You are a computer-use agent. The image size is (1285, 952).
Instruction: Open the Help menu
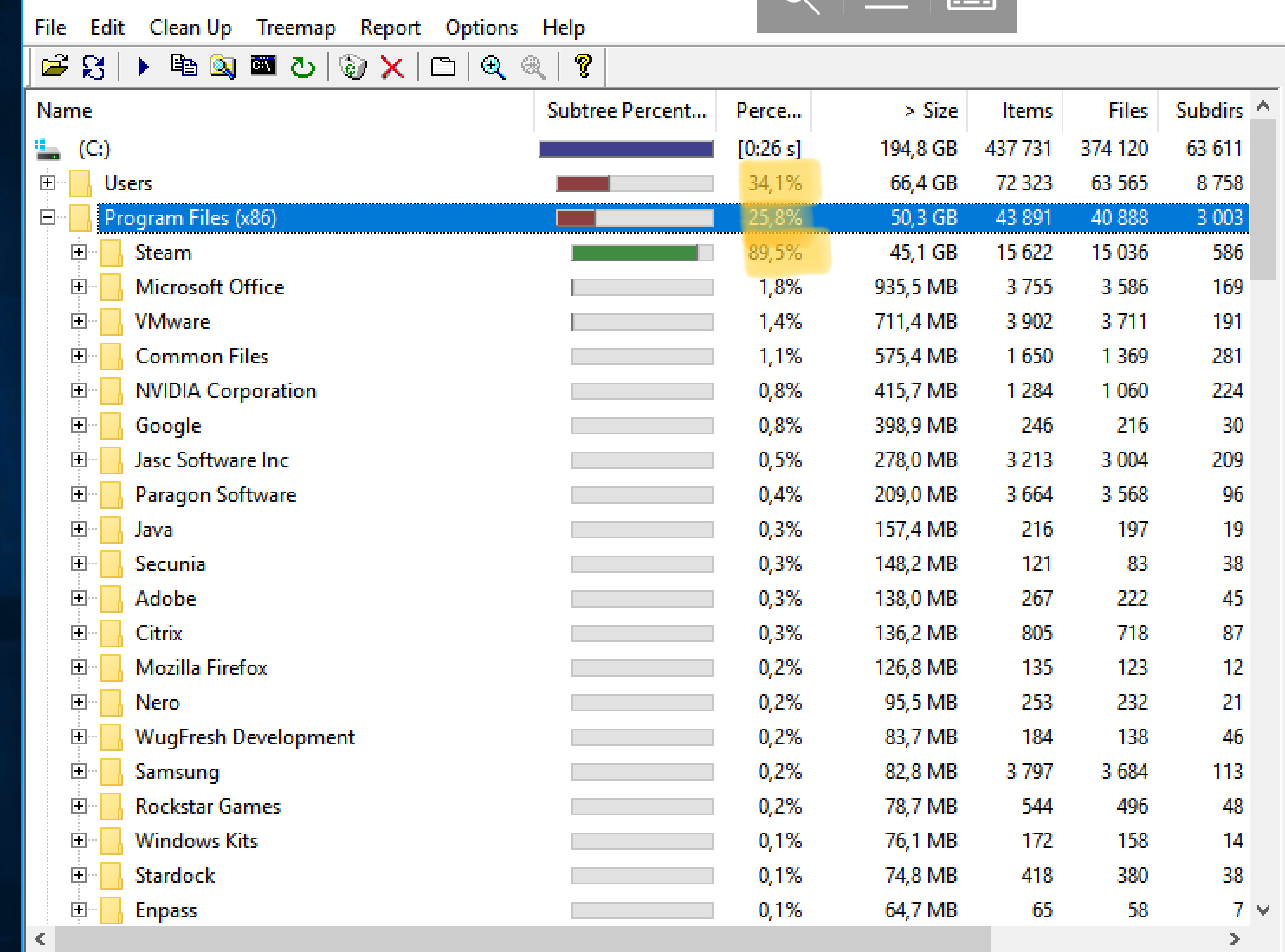pyautogui.click(x=564, y=28)
